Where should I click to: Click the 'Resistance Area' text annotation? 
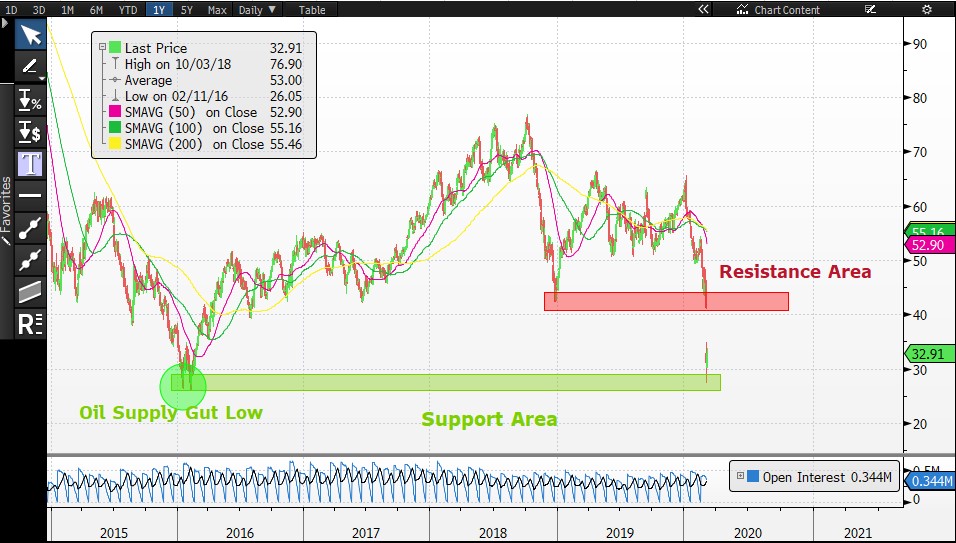pyautogui.click(x=795, y=272)
